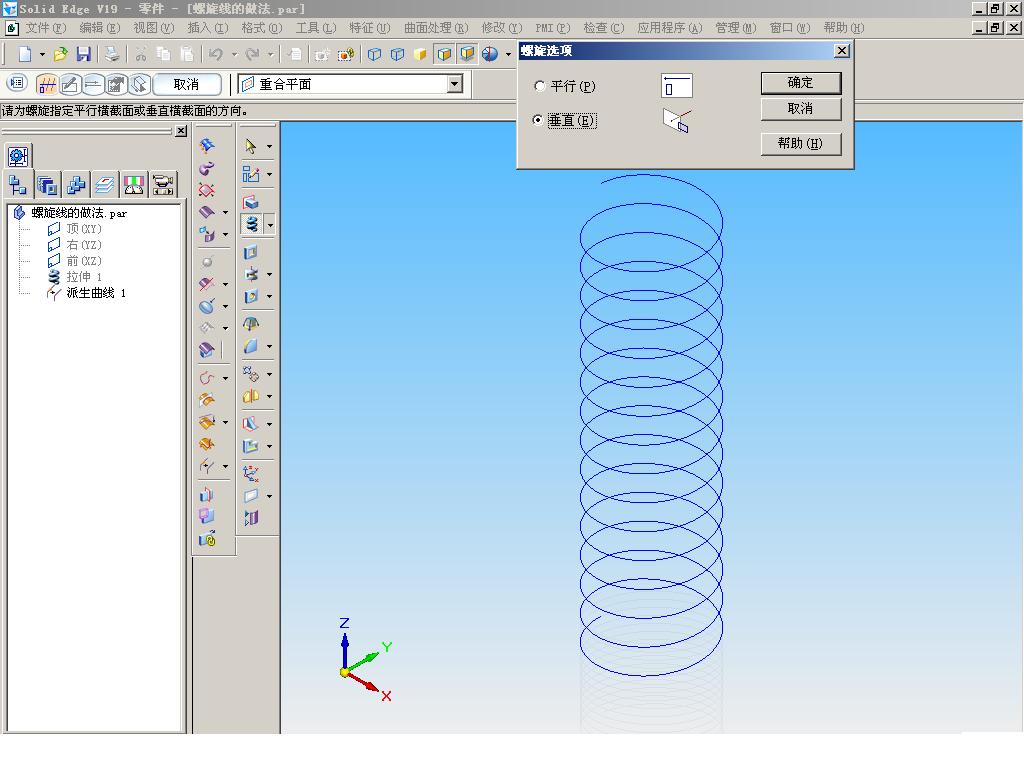Screen dimensions: 1024x768
Task: Click the 应用程序(A) menu
Action: click(x=669, y=28)
